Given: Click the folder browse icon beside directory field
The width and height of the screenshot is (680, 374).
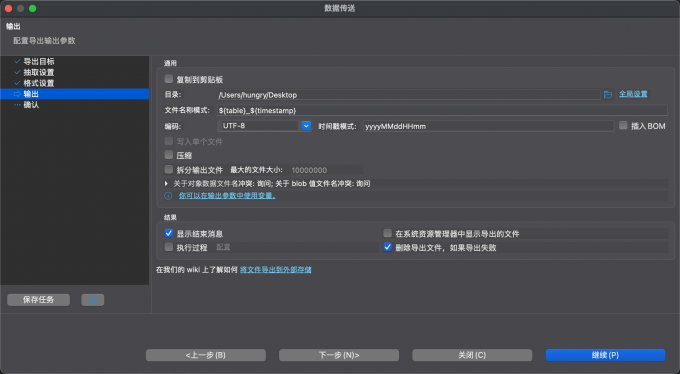Looking at the screenshot, I should click(608, 94).
